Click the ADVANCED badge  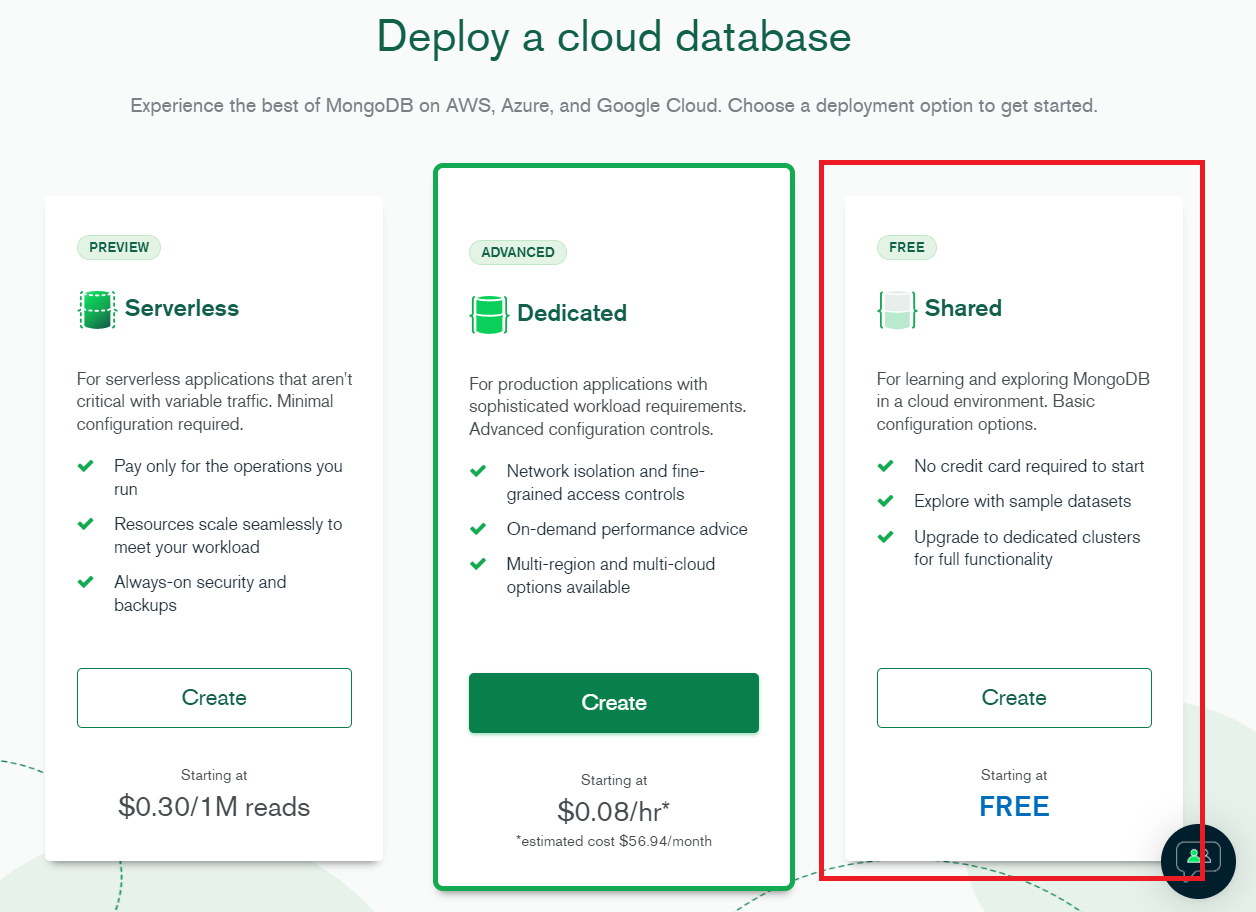tap(518, 252)
